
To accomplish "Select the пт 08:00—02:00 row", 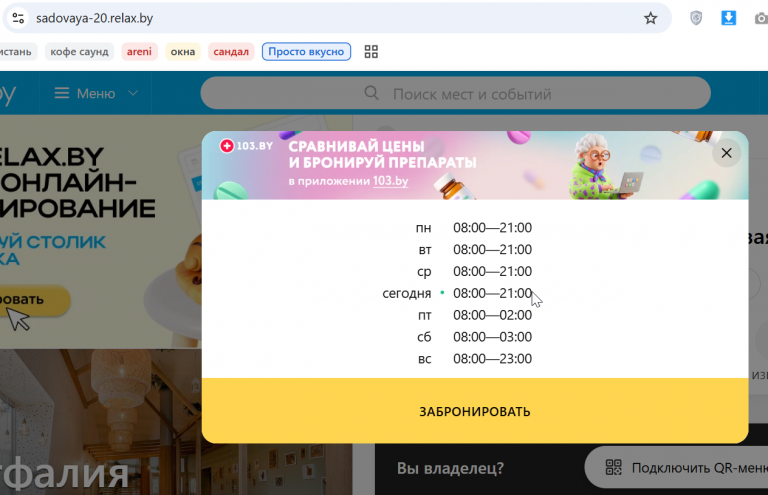I will pos(474,315).
